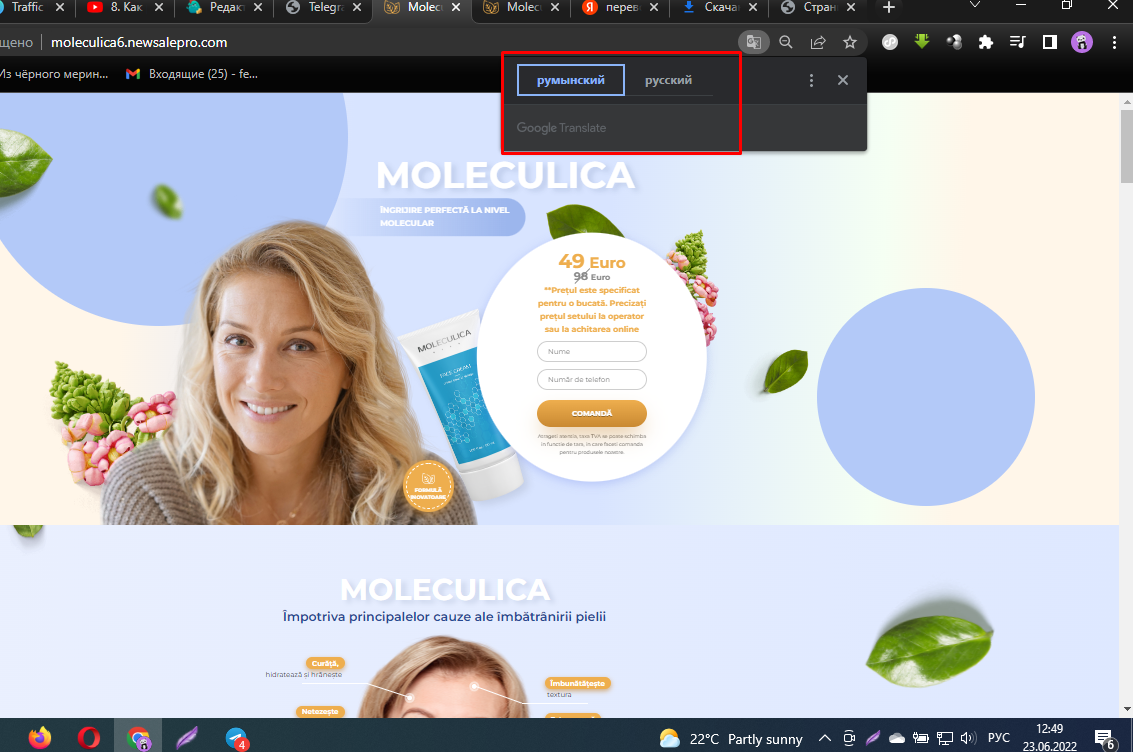
Task: Click the share page icon
Action: (x=818, y=42)
